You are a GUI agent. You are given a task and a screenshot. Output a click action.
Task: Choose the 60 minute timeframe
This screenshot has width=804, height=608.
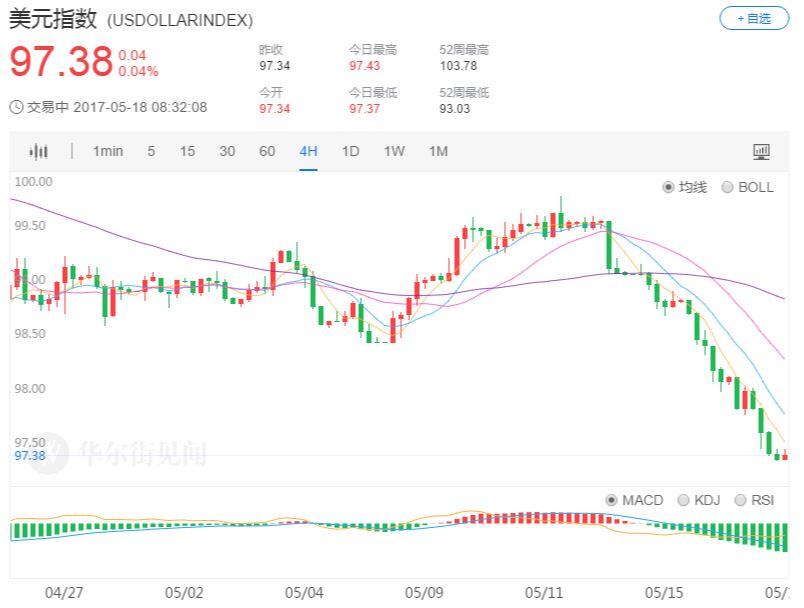coord(267,151)
